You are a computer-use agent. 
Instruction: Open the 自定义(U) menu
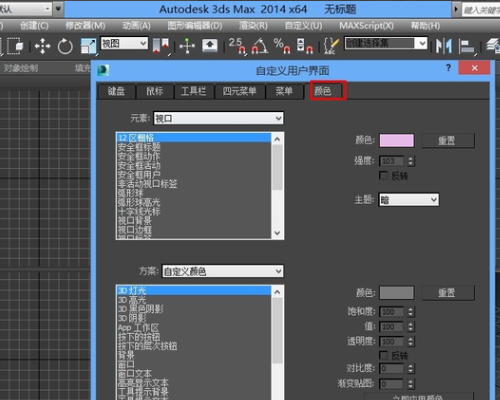point(303,25)
